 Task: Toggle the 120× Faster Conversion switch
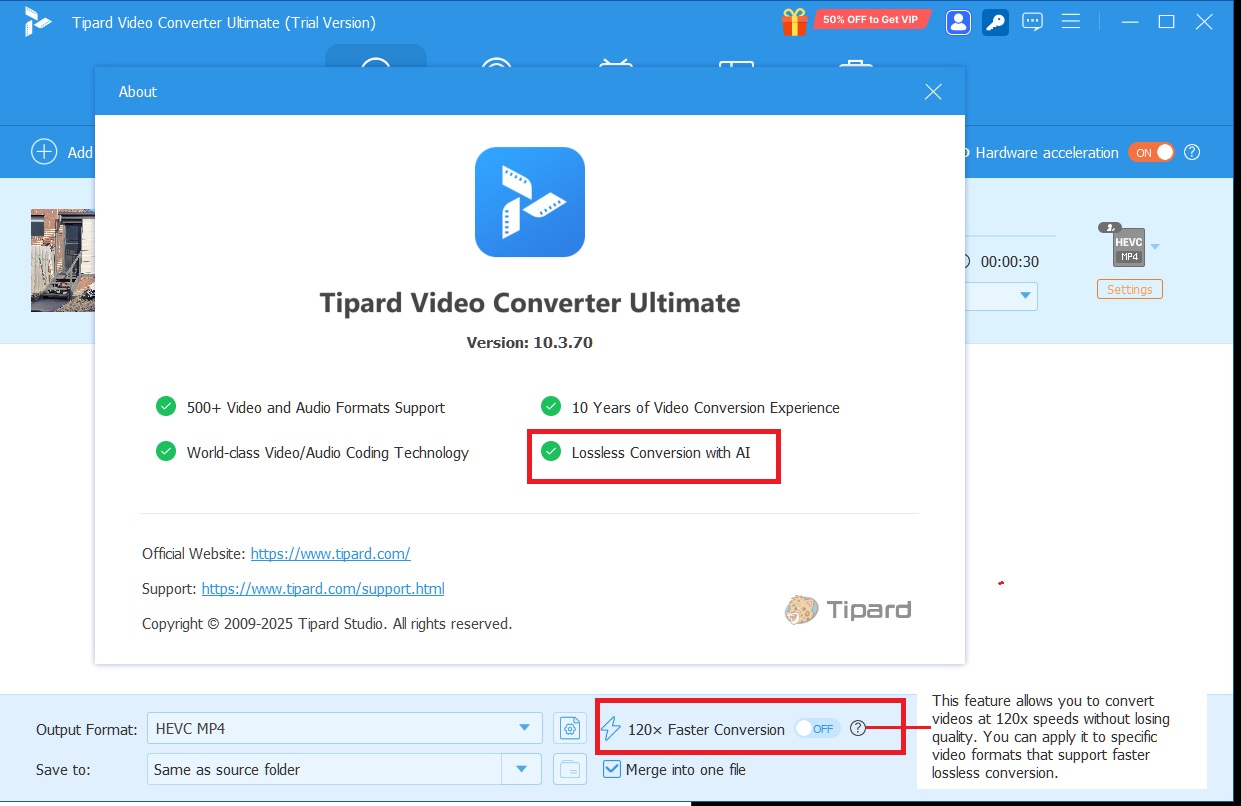[x=817, y=729]
